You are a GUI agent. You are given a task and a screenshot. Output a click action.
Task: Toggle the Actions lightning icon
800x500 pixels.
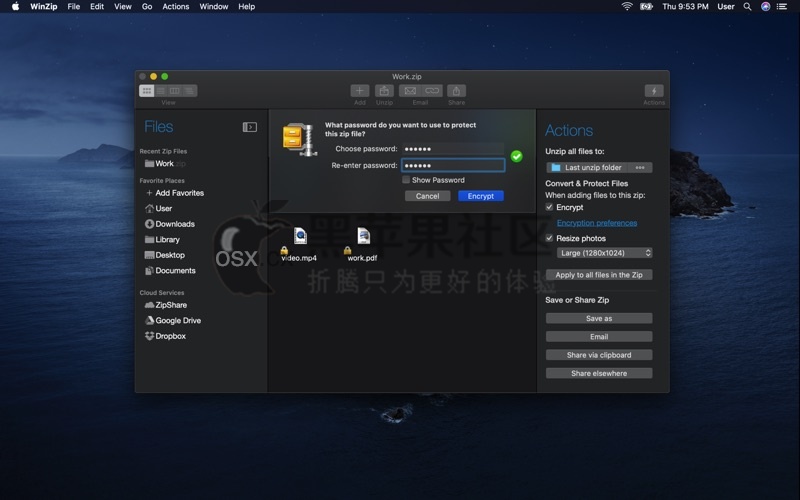click(654, 91)
